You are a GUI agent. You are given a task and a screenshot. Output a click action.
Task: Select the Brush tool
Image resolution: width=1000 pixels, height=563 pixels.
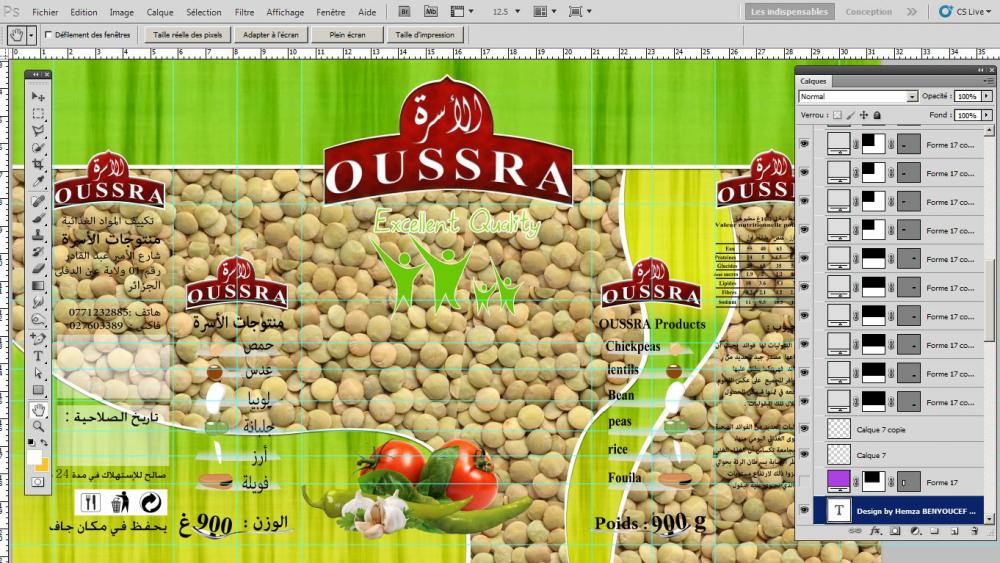pyautogui.click(x=38, y=219)
